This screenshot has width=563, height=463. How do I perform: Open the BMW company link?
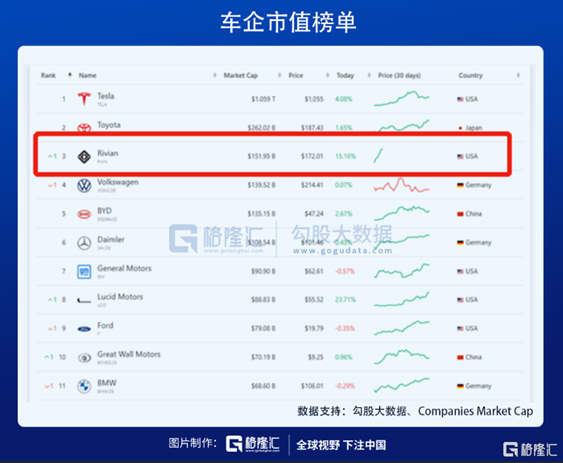[107, 383]
